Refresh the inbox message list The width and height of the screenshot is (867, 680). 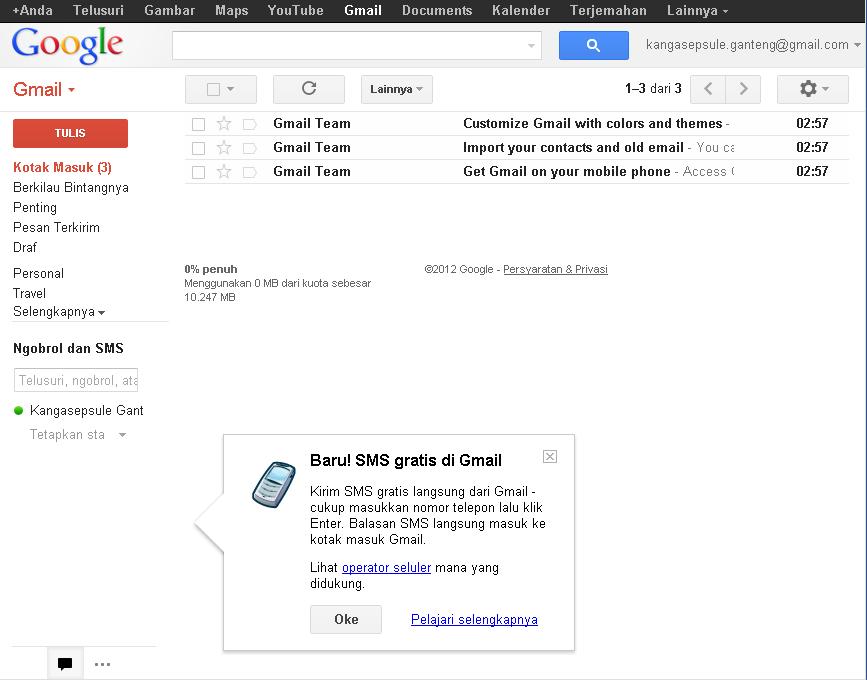click(x=308, y=89)
